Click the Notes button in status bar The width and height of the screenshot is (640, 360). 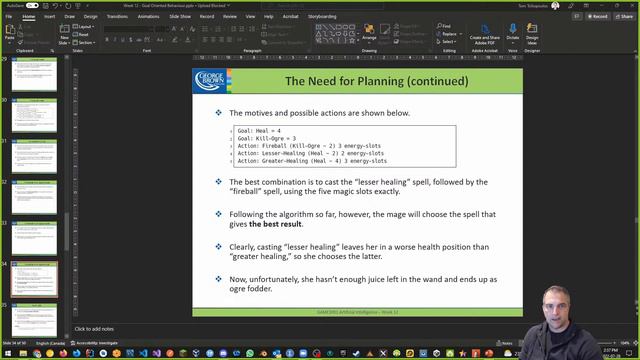(504, 343)
